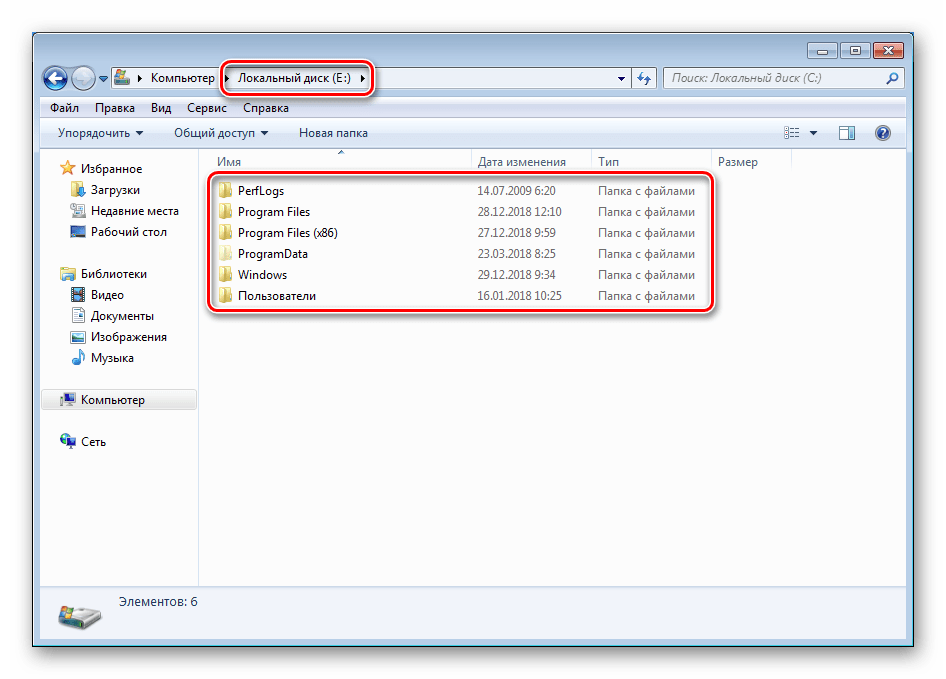946x679 pixels.
Task: Sort by Дата изменения column header
Action: tap(522, 162)
